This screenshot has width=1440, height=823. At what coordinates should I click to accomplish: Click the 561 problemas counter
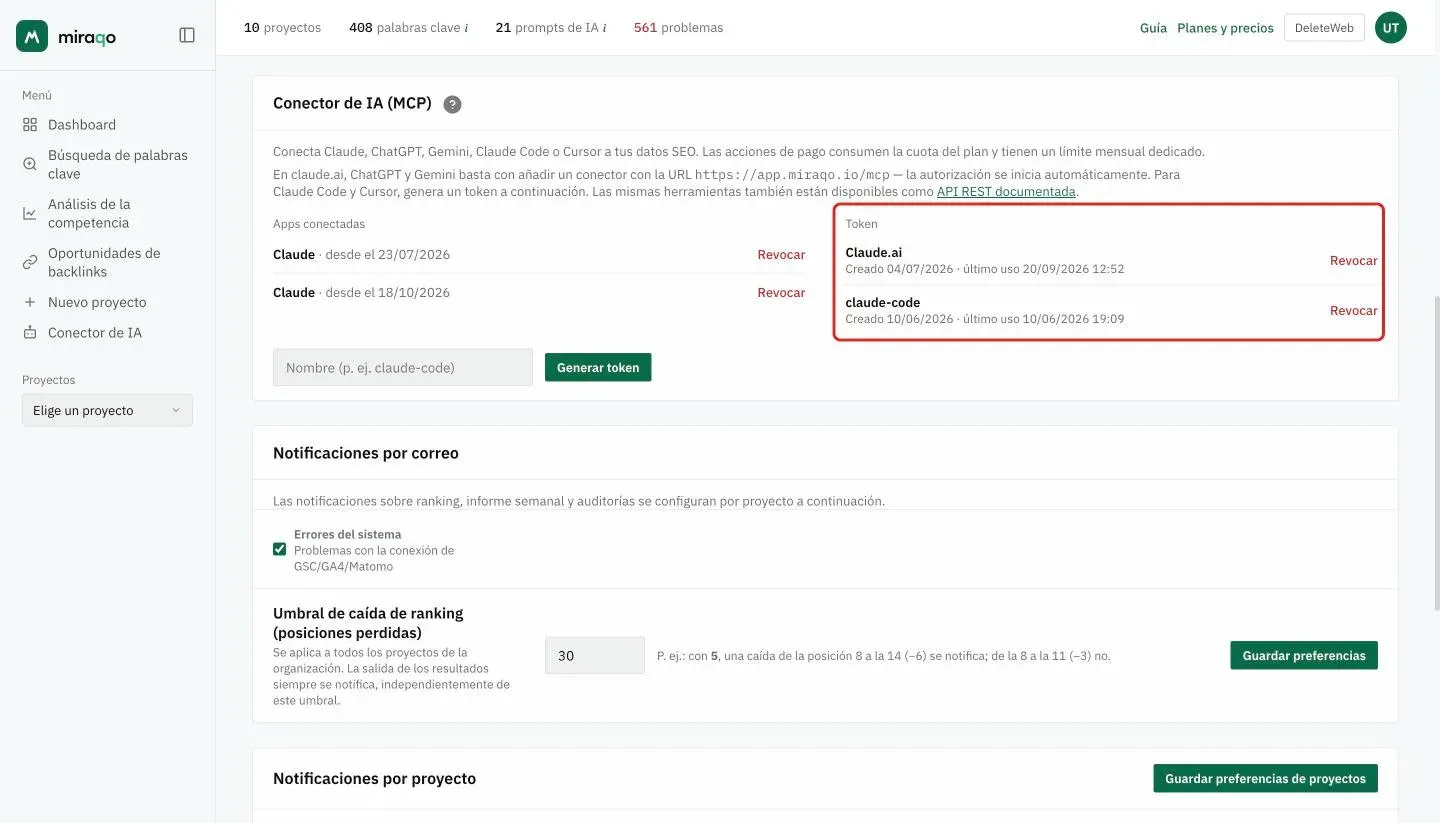[678, 28]
